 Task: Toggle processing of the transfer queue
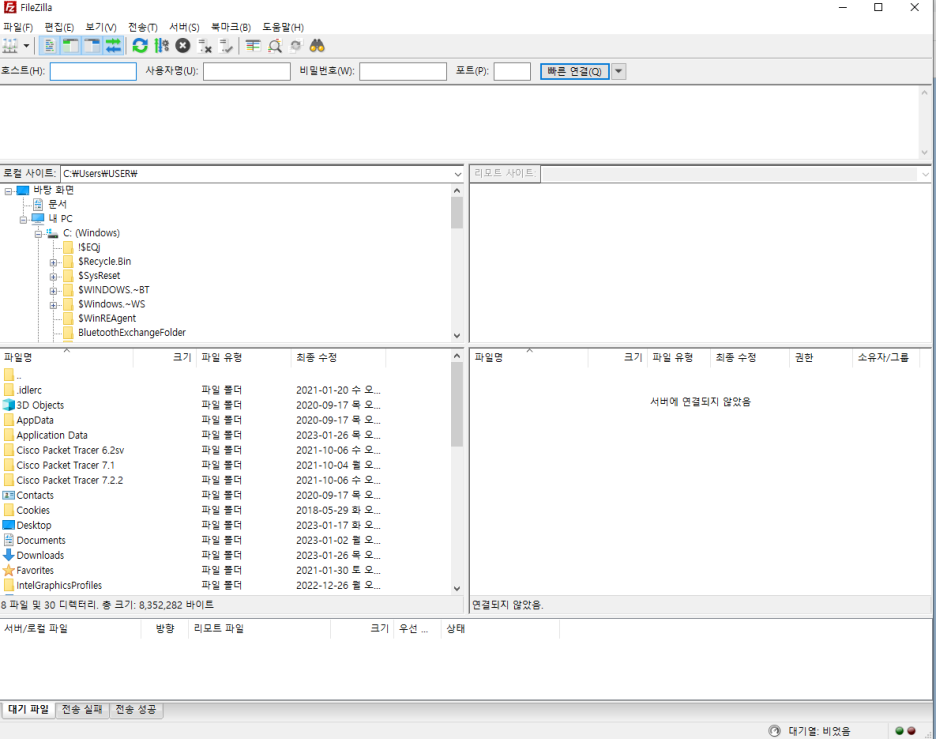[x=162, y=46]
